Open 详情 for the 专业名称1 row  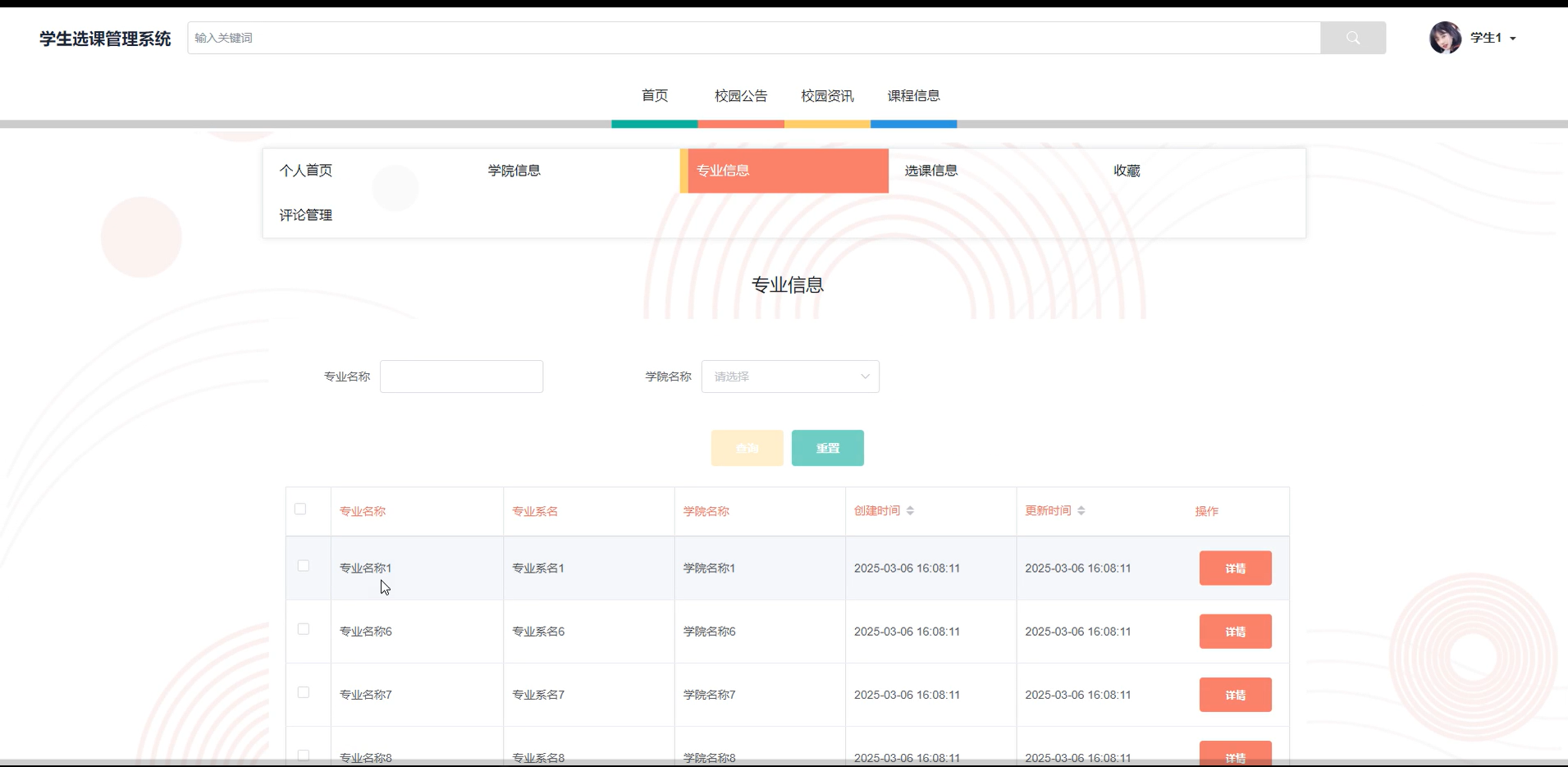(x=1236, y=568)
